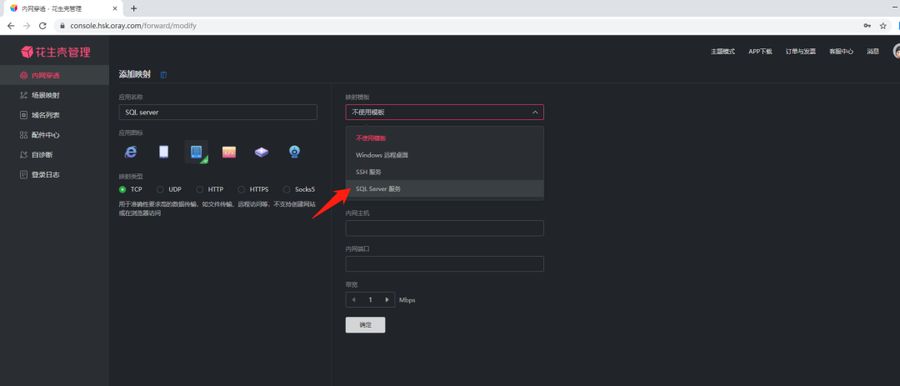
Task: Click the 确定 confirm button
Action: click(365, 325)
